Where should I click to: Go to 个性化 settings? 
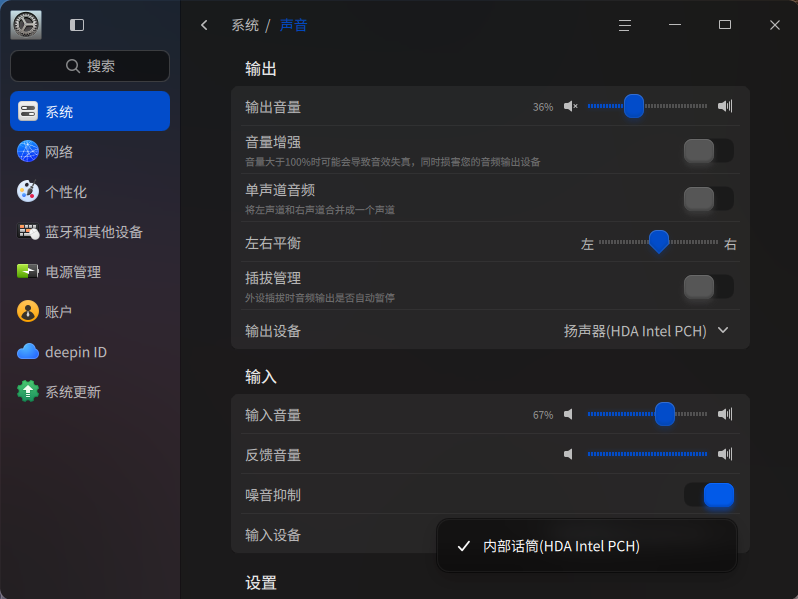pos(90,191)
